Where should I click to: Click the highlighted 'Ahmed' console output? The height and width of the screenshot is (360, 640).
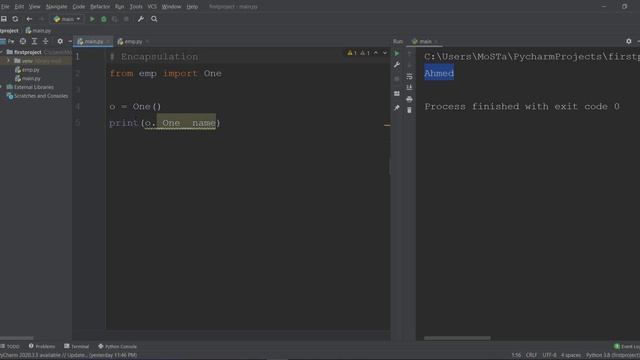[439, 73]
